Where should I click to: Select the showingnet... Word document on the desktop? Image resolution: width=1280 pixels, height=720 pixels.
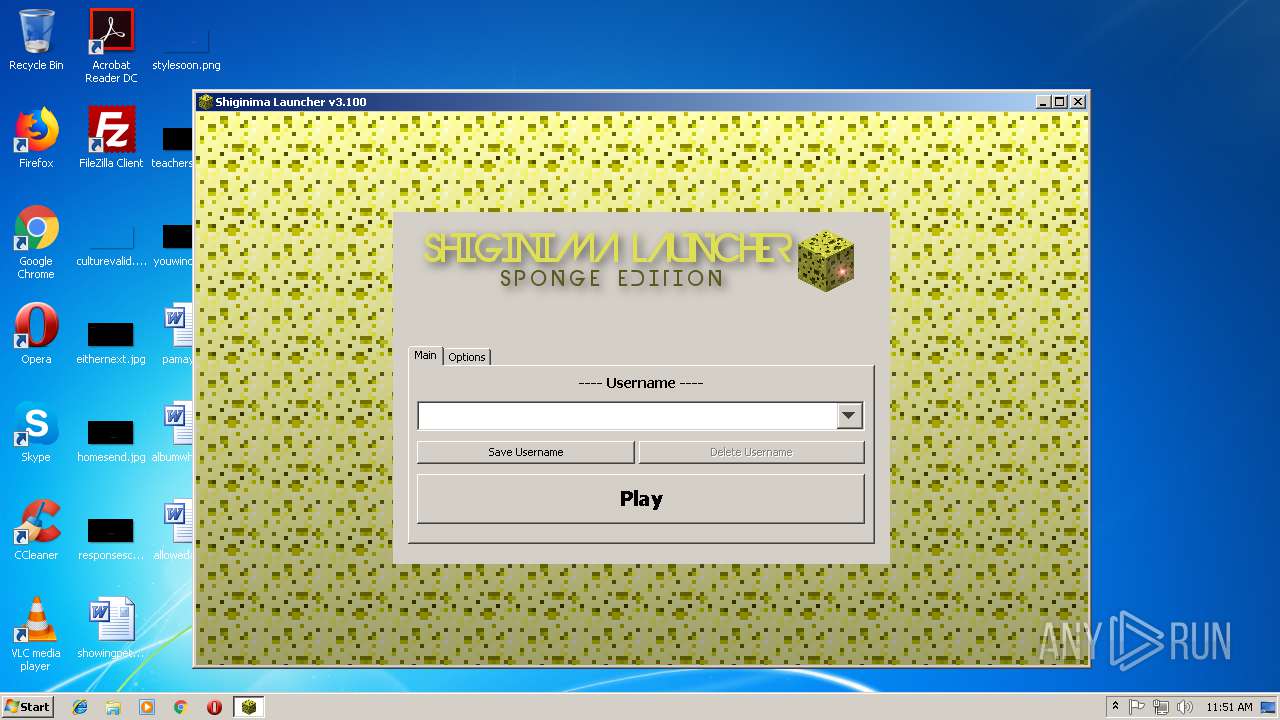111,628
